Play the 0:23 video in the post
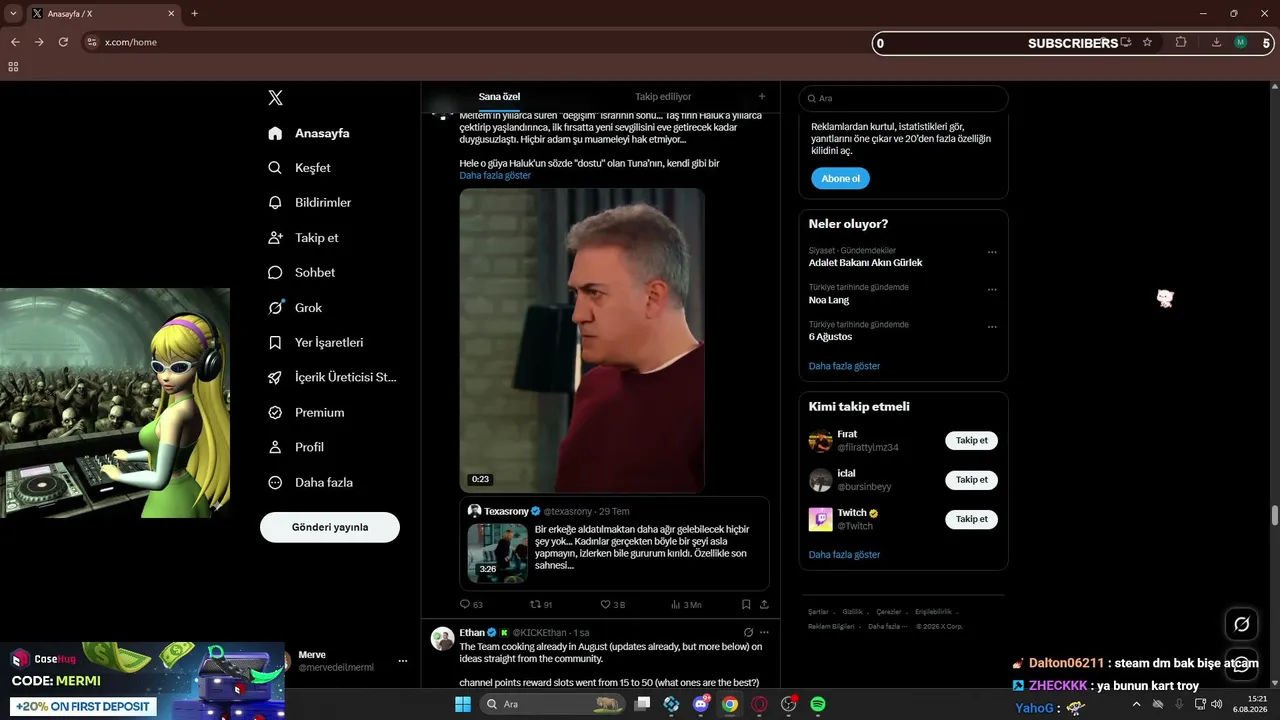 coord(582,340)
